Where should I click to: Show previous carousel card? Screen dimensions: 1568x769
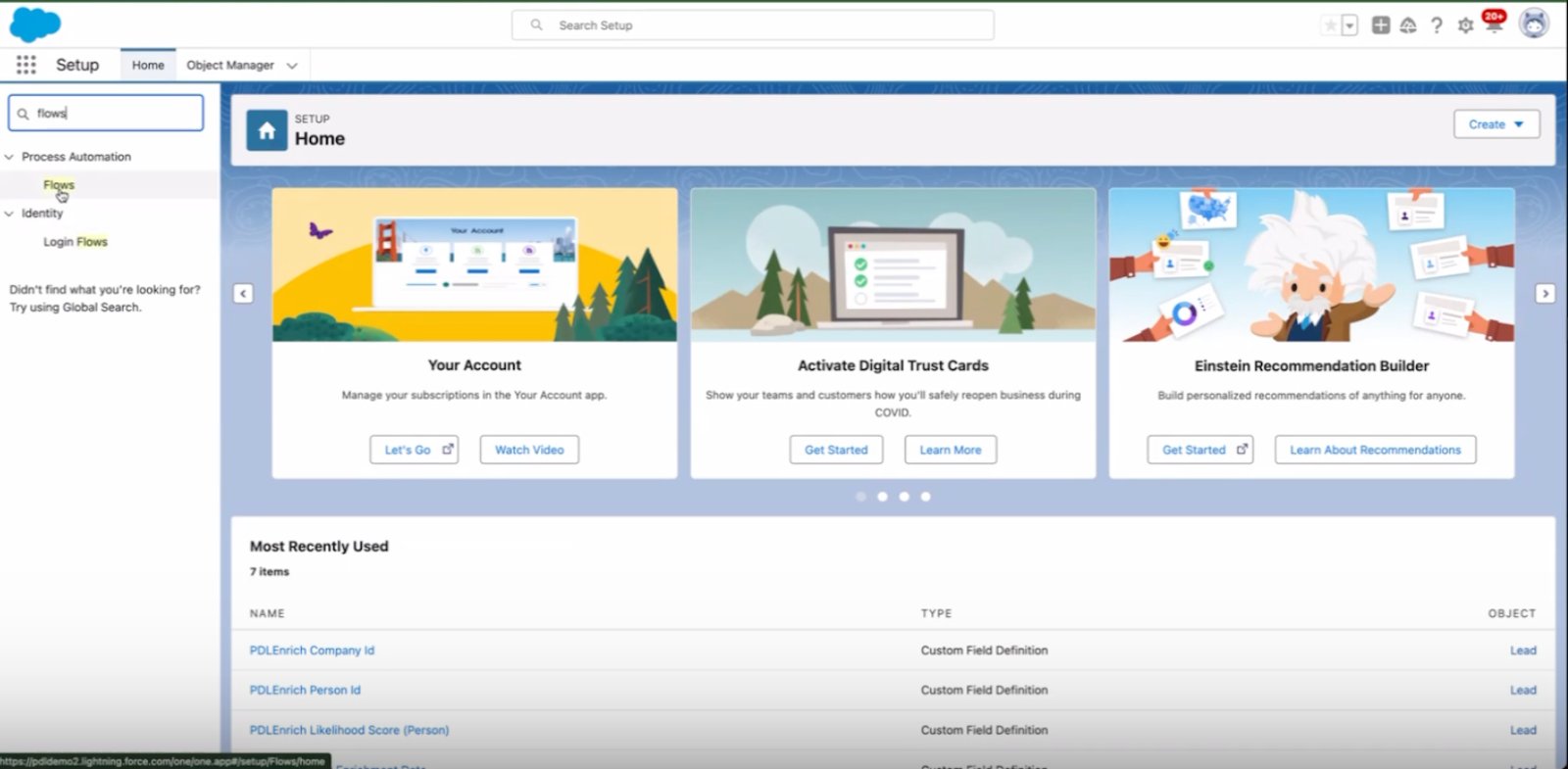(x=243, y=293)
